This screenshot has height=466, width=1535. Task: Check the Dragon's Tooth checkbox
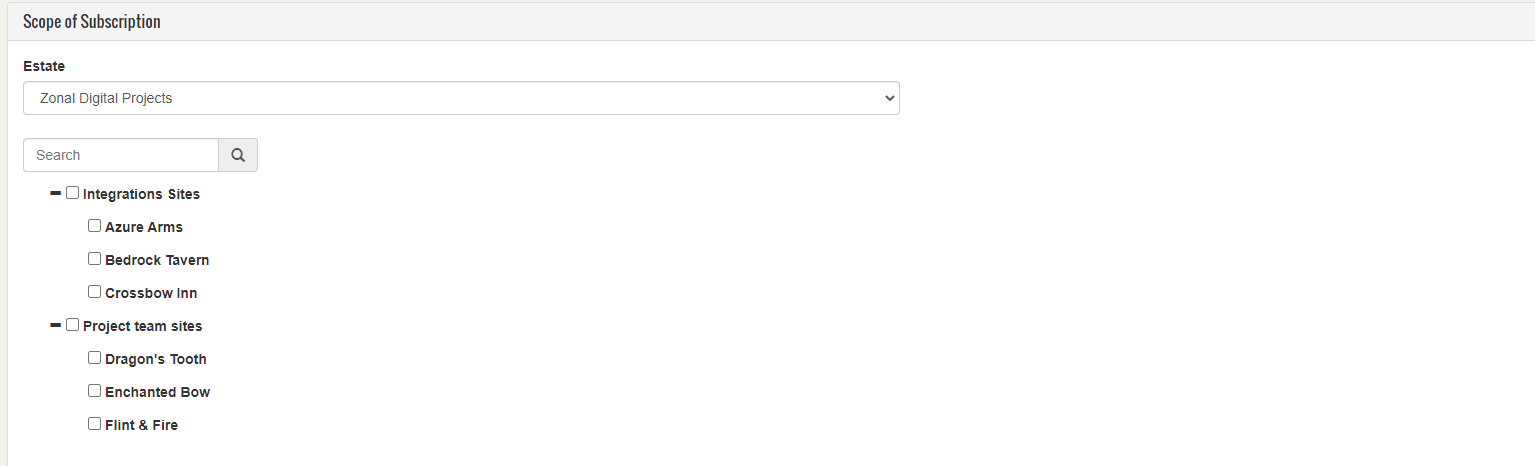pos(95,358)
